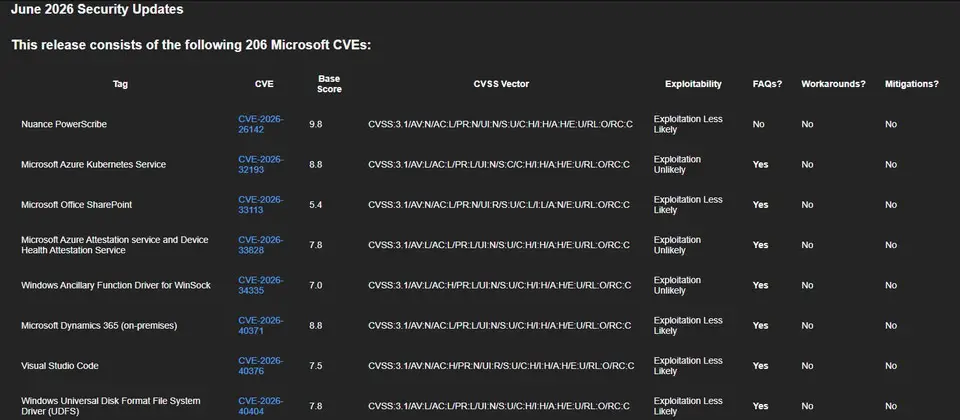The width and height of the screenshot is (960, 420).
Task: Click the 7.5 base score
Action: pos(316,366)
